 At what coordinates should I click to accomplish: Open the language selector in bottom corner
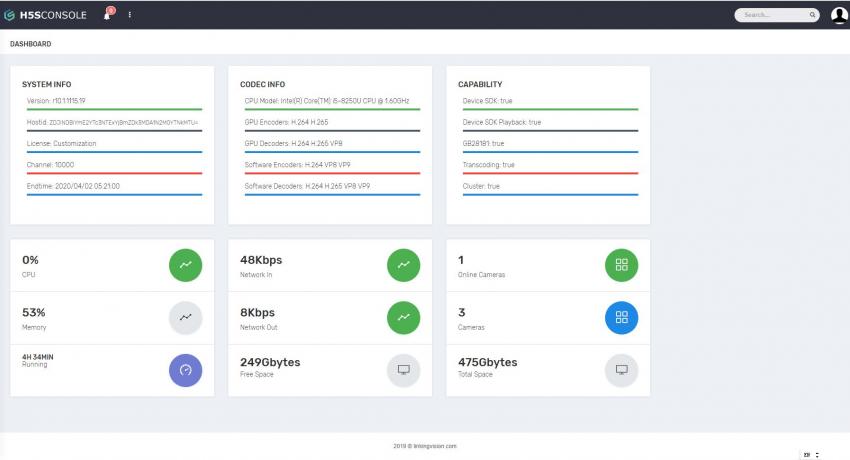[x=810, y=455]
